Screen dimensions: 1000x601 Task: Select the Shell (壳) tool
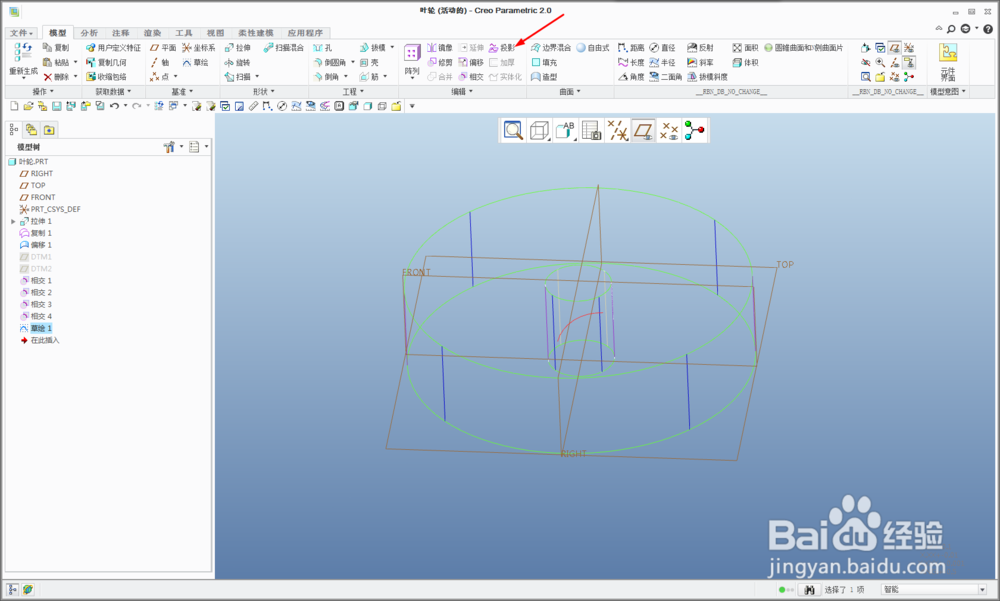click(x=369, y=63)
